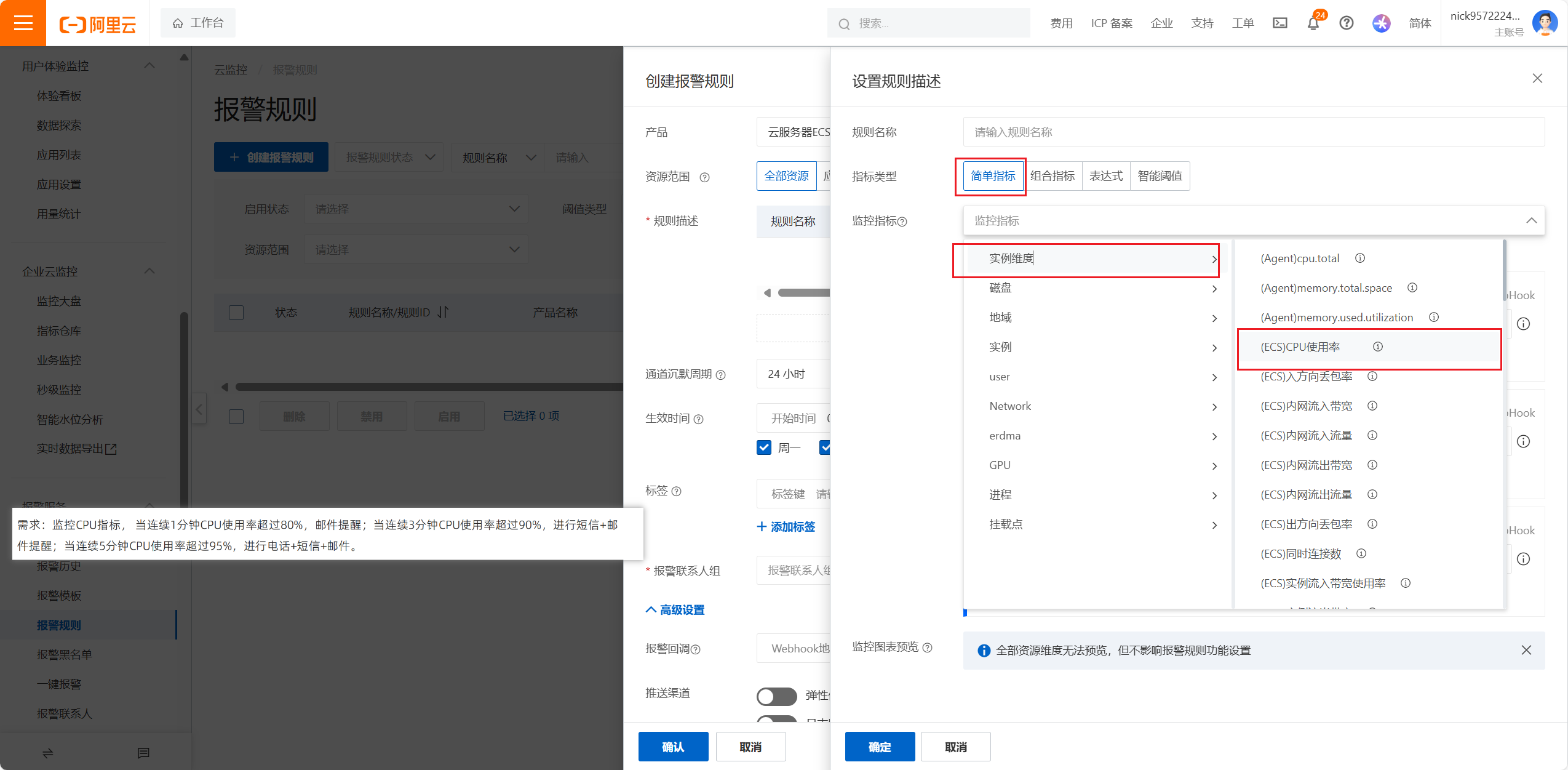Check the table header select-all checkbox
Image resolution: width=1568 pixels, height=770 pixels.
[x=236, y=313]
